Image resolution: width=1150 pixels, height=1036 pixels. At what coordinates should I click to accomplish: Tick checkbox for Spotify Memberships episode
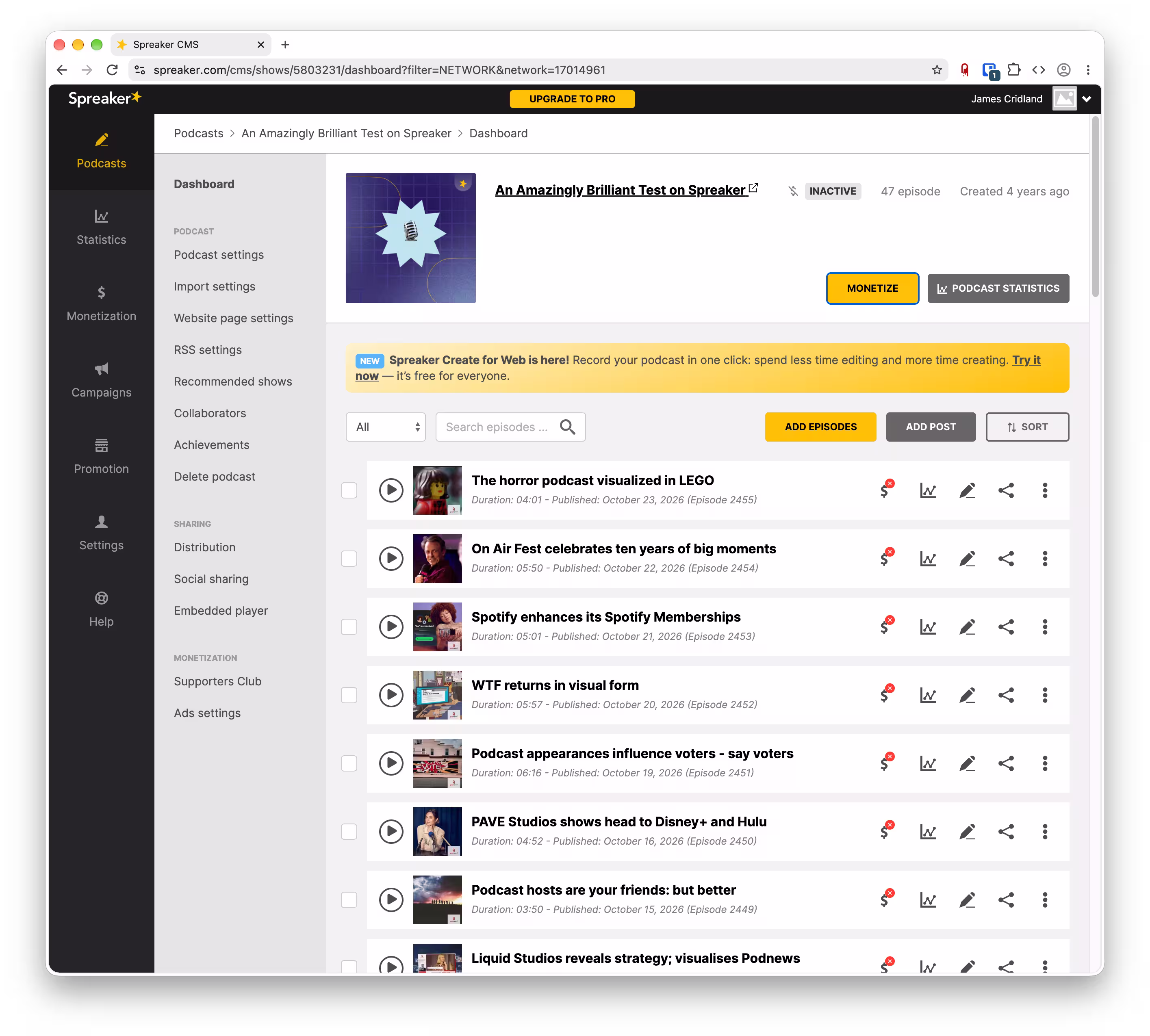click(348, 627)
